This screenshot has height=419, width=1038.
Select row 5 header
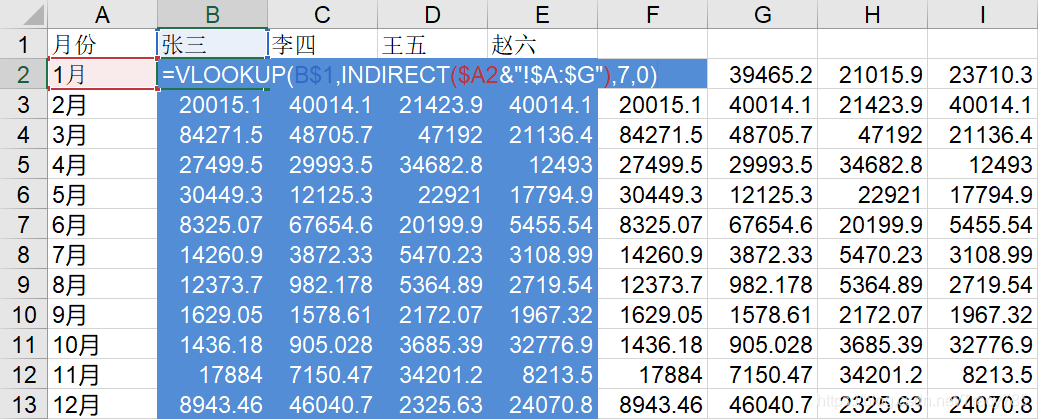[x=24, y=164]
